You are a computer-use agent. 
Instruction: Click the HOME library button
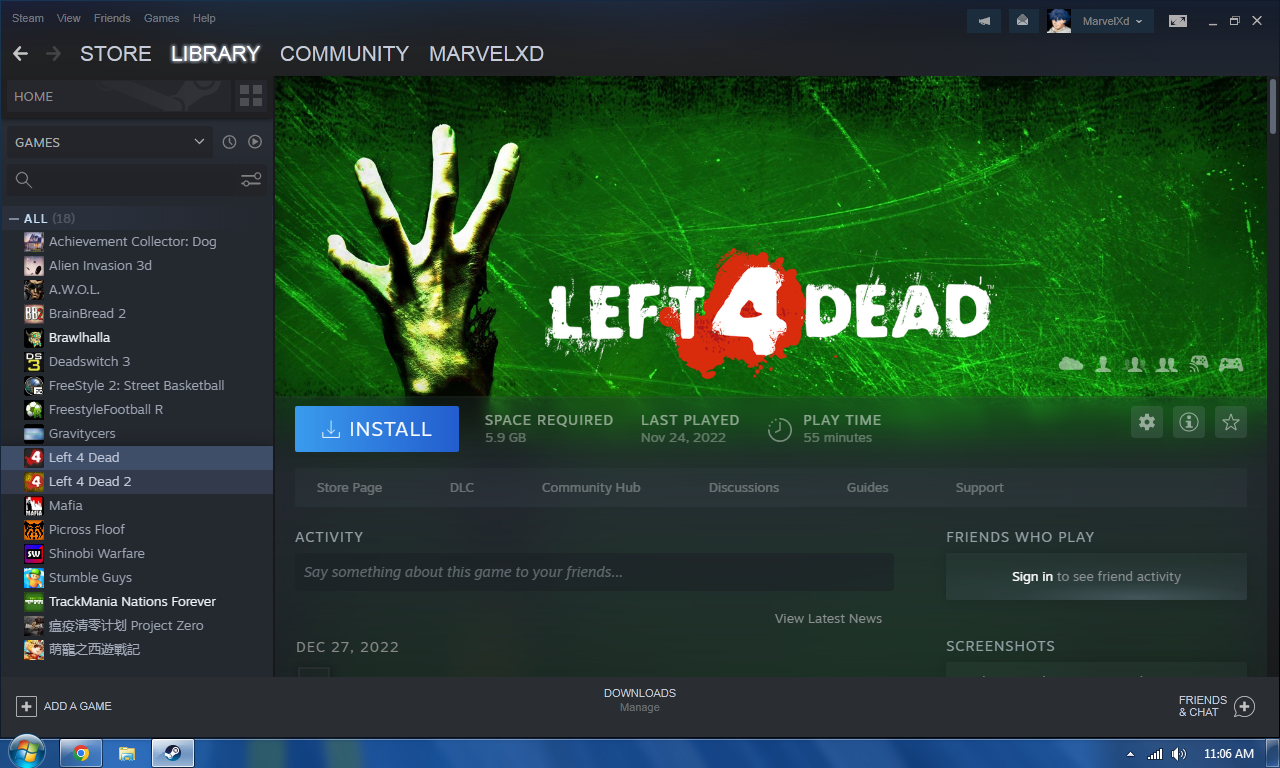point(118,96)
